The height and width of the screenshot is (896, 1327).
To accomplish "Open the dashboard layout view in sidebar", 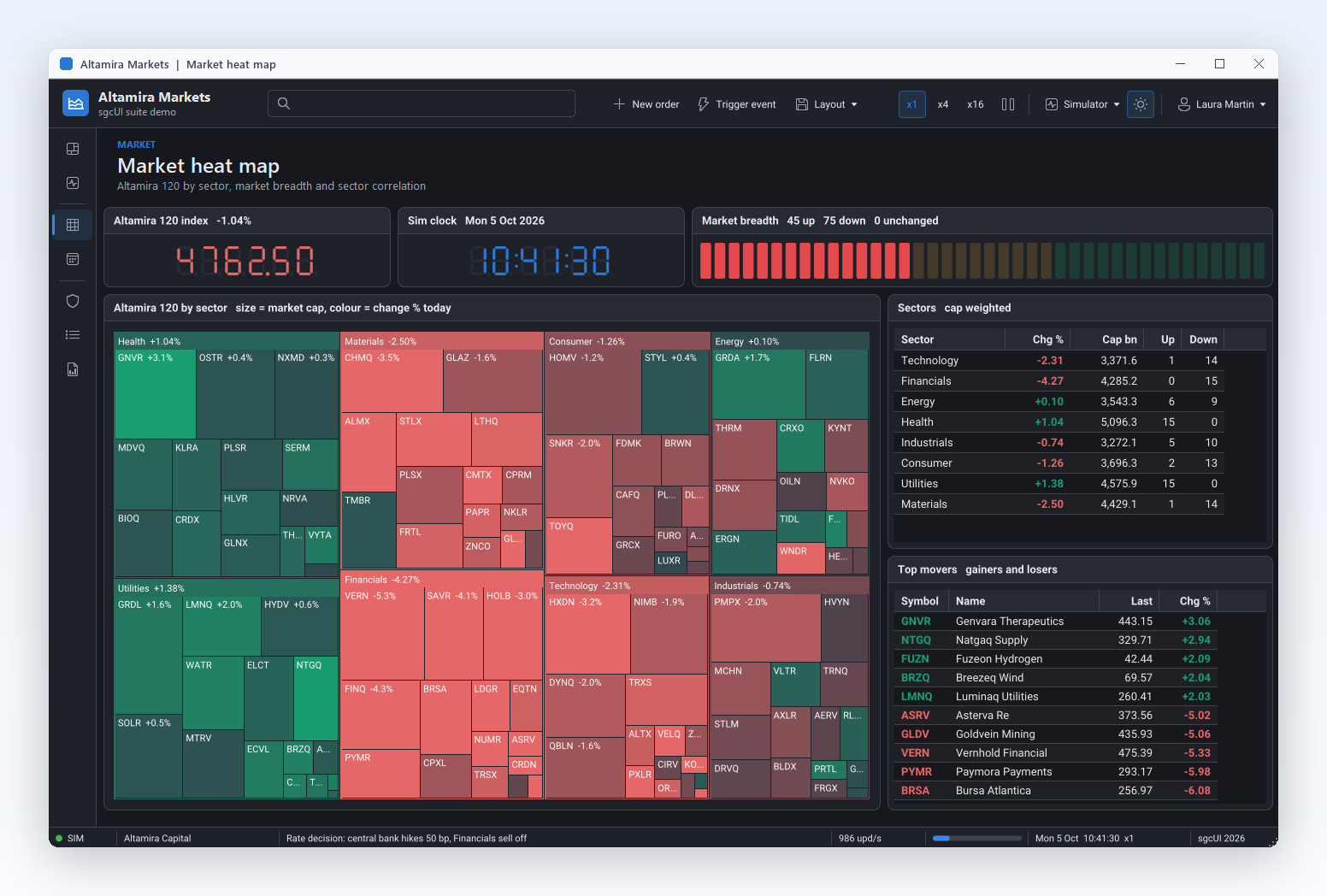I will point(73,149).
